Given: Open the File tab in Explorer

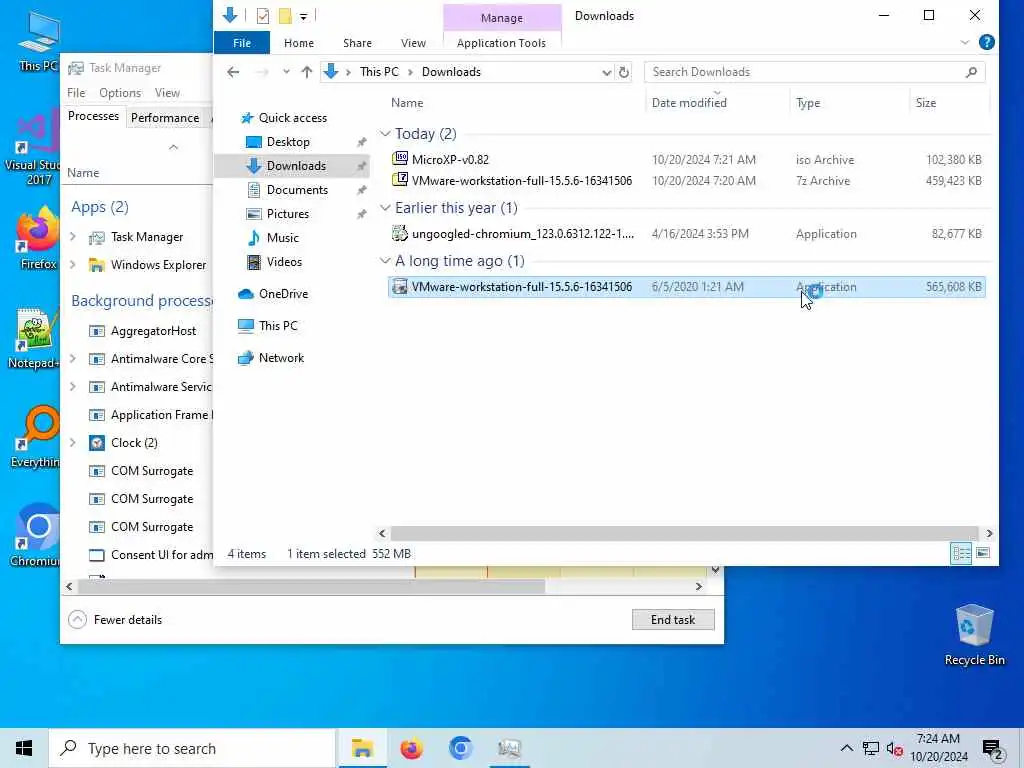Looking at the screenshot, I should click(x=242, y=43).
